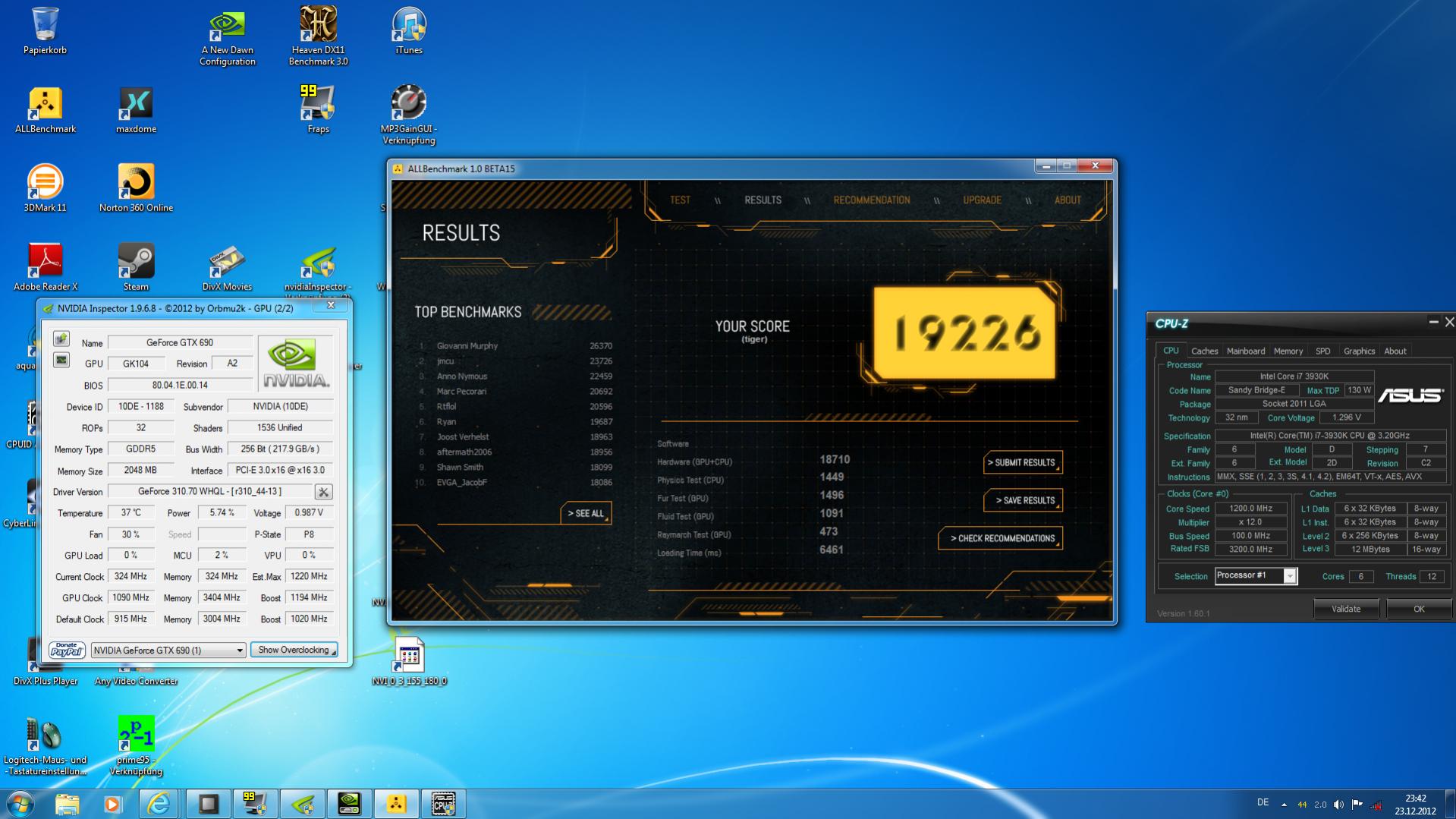Expand the NVIDIA GeForce GTX 690 GPU dropdown

[x=168, y=650]
